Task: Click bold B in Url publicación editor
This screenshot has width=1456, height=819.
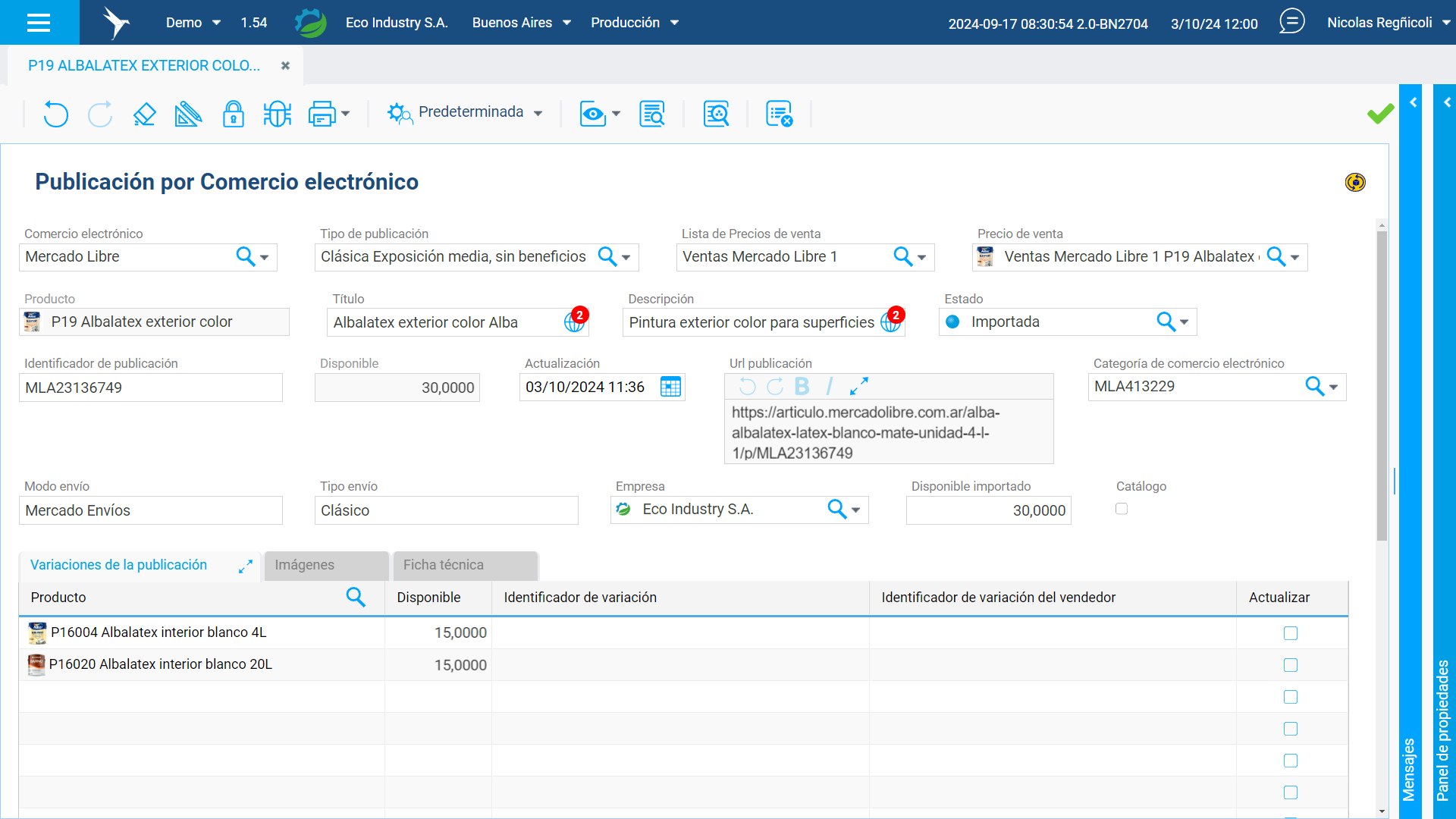Action: [802, 387]
